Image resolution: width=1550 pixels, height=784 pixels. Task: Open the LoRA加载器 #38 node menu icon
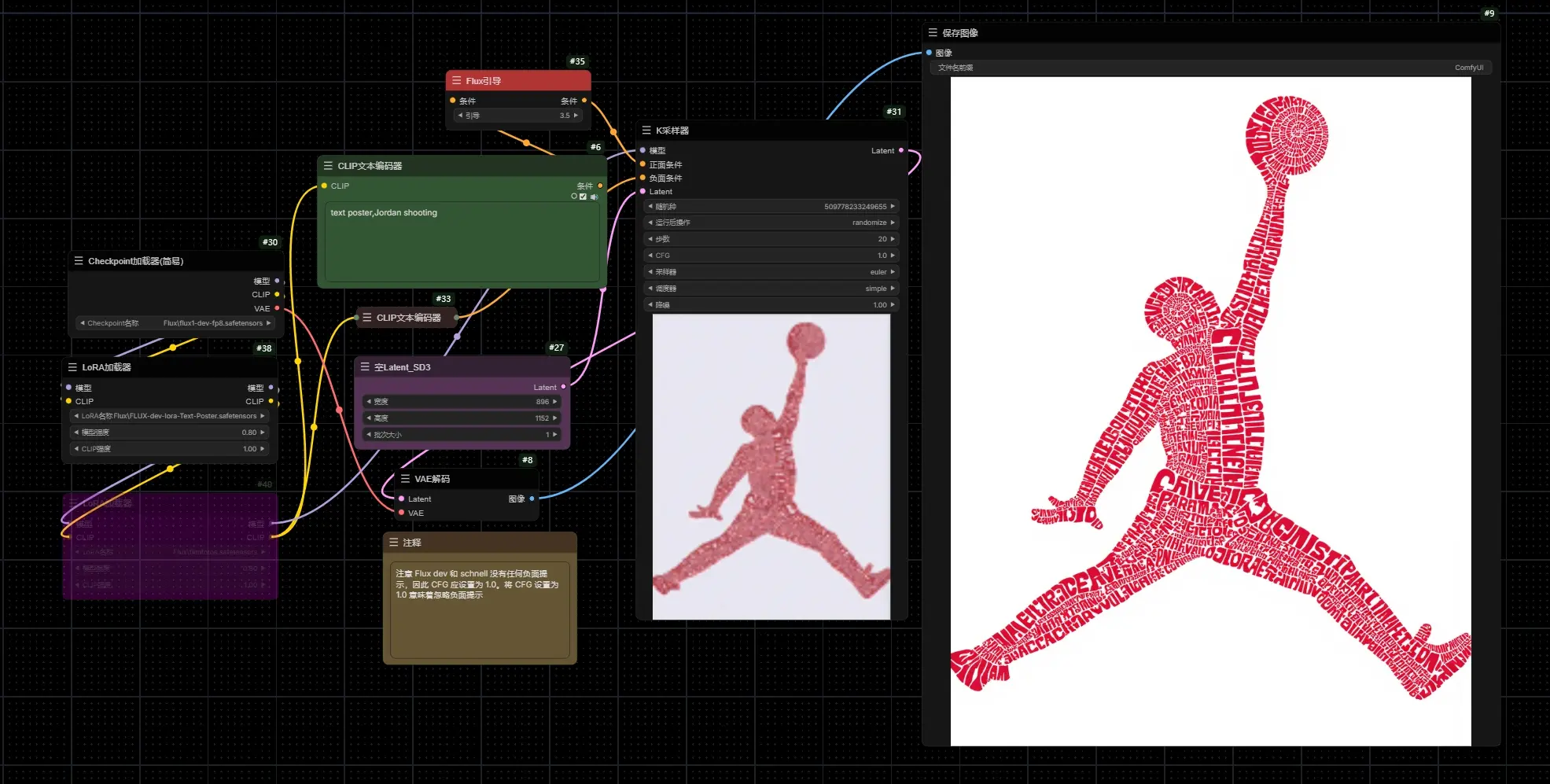coord(72,367)
